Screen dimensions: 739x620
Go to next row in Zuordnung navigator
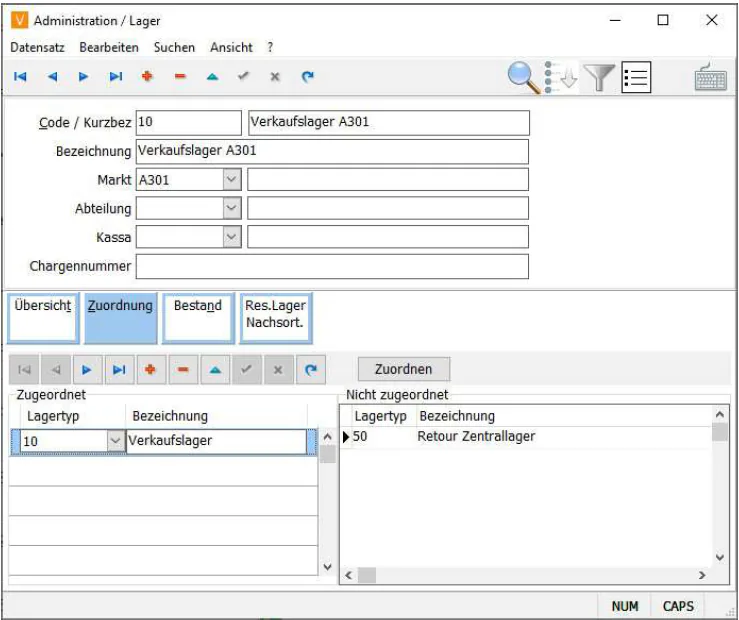87,370
